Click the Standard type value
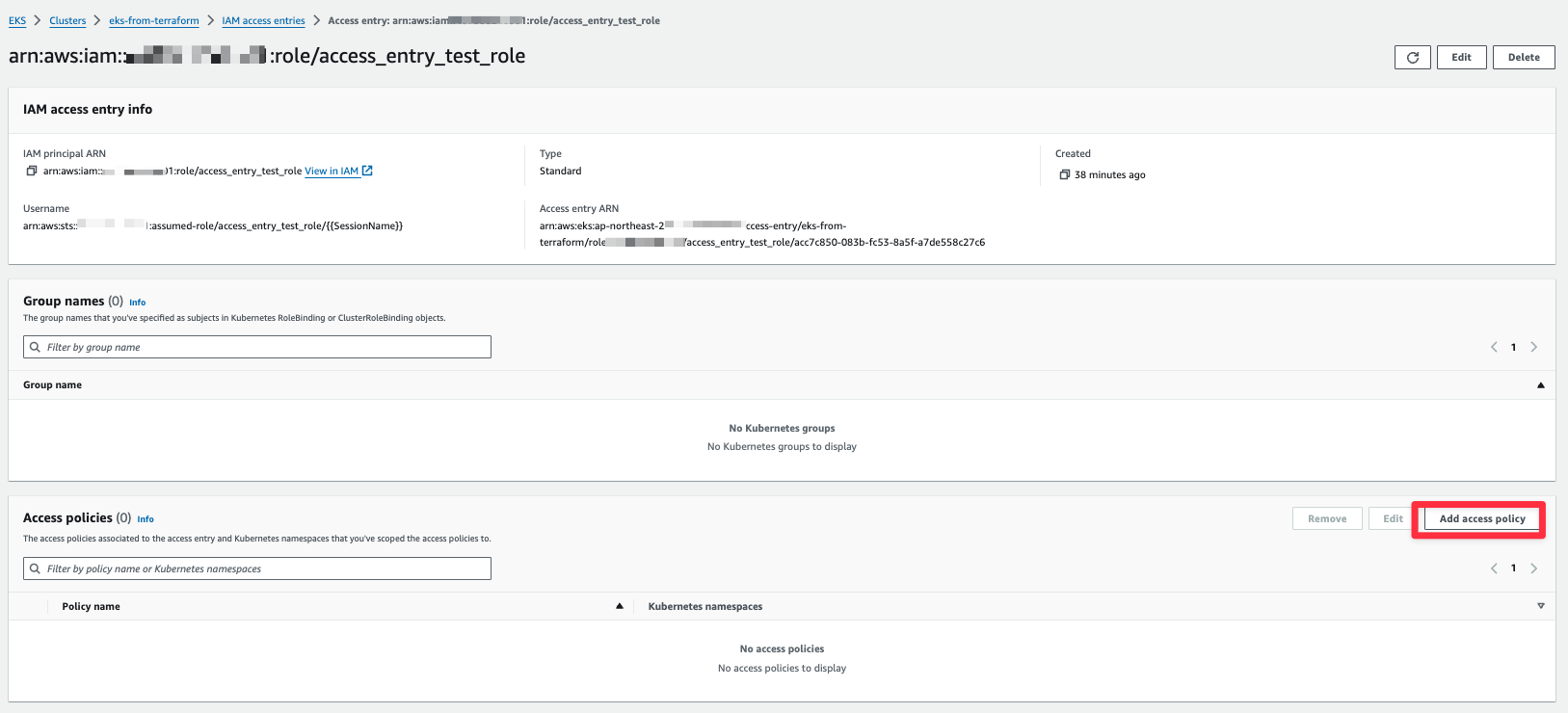The height and width of the screenshot is (713, 1568). 561,172
